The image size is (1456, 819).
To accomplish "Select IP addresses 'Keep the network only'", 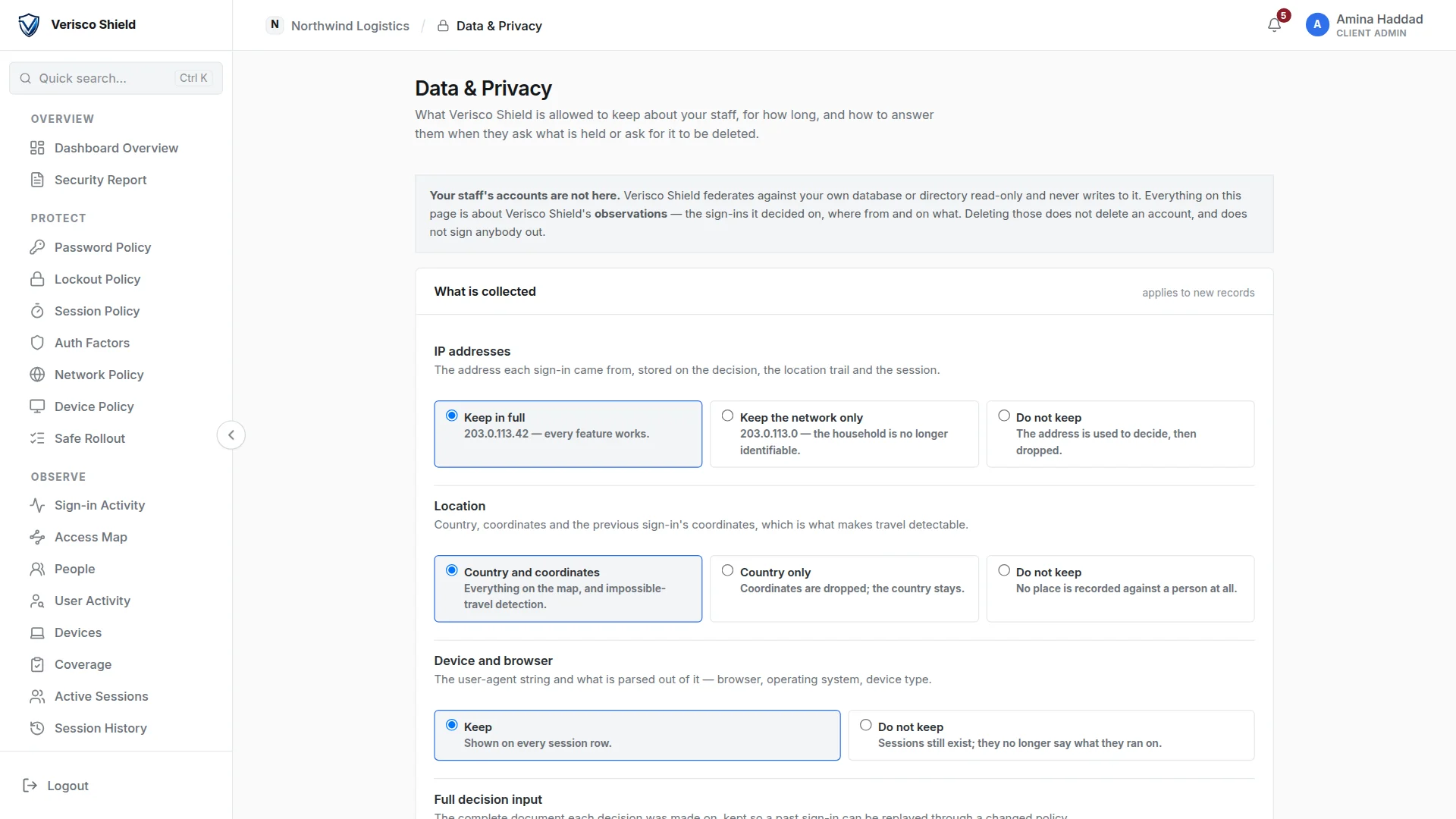I will point(844,434).
